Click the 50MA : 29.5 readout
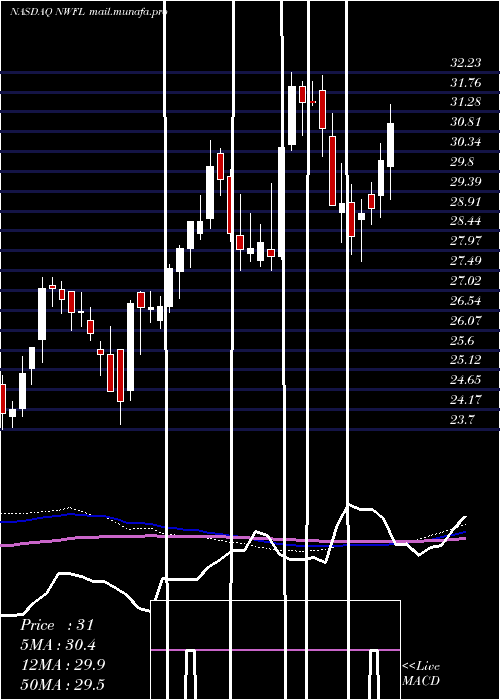Screen dimensions: 500x700 pyautogui.click(x=62, y=685)
